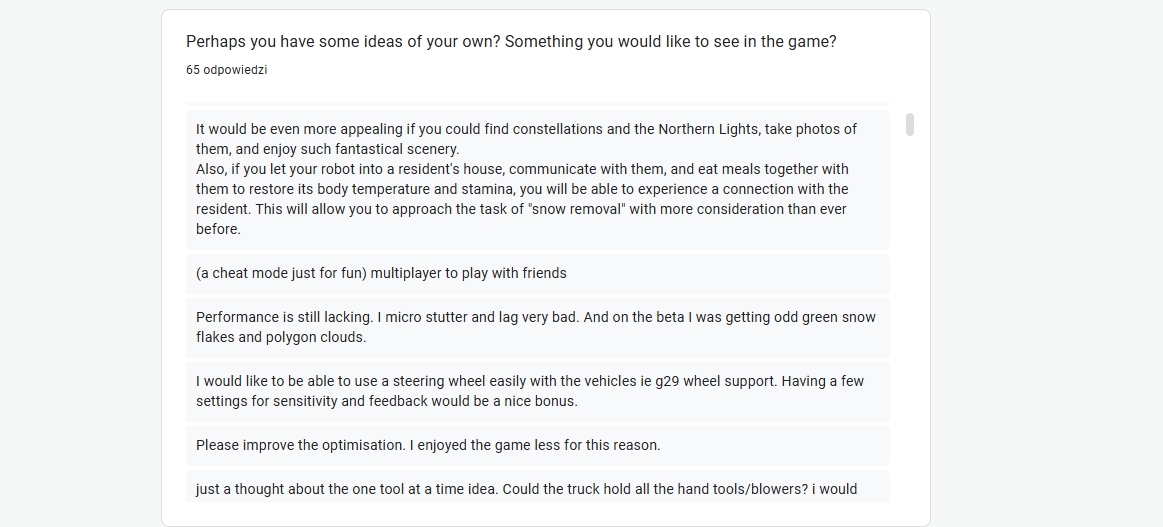The height and width of the screenshot is (527, 1163).
Task: Select the "Please improve the optimisation" response
Action: tap(537, 445)
